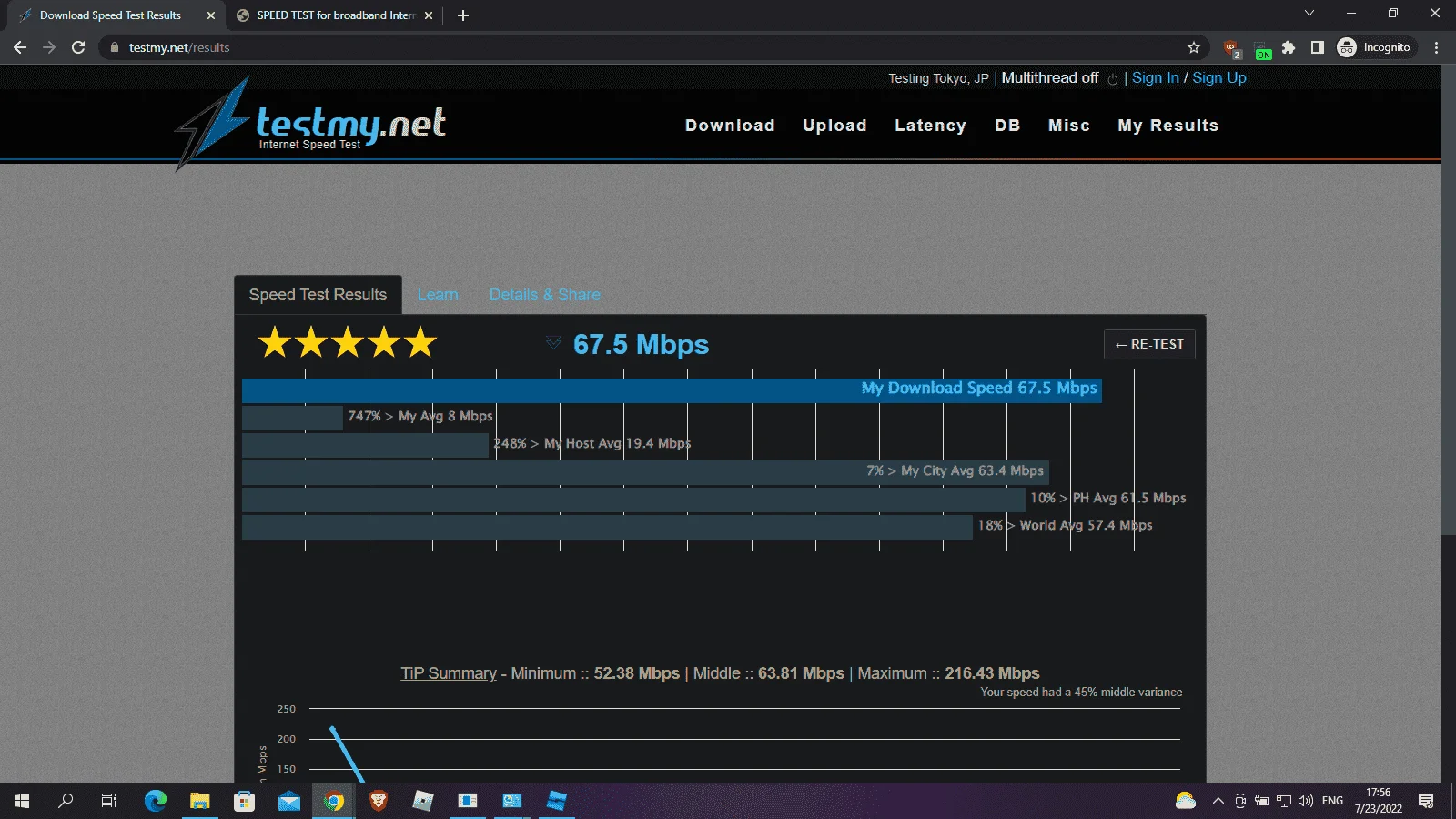Open the Chrome three-dot menu
Viewport: 1456px width, 819px height.
pyautogui.click(x=1437, y=47)
